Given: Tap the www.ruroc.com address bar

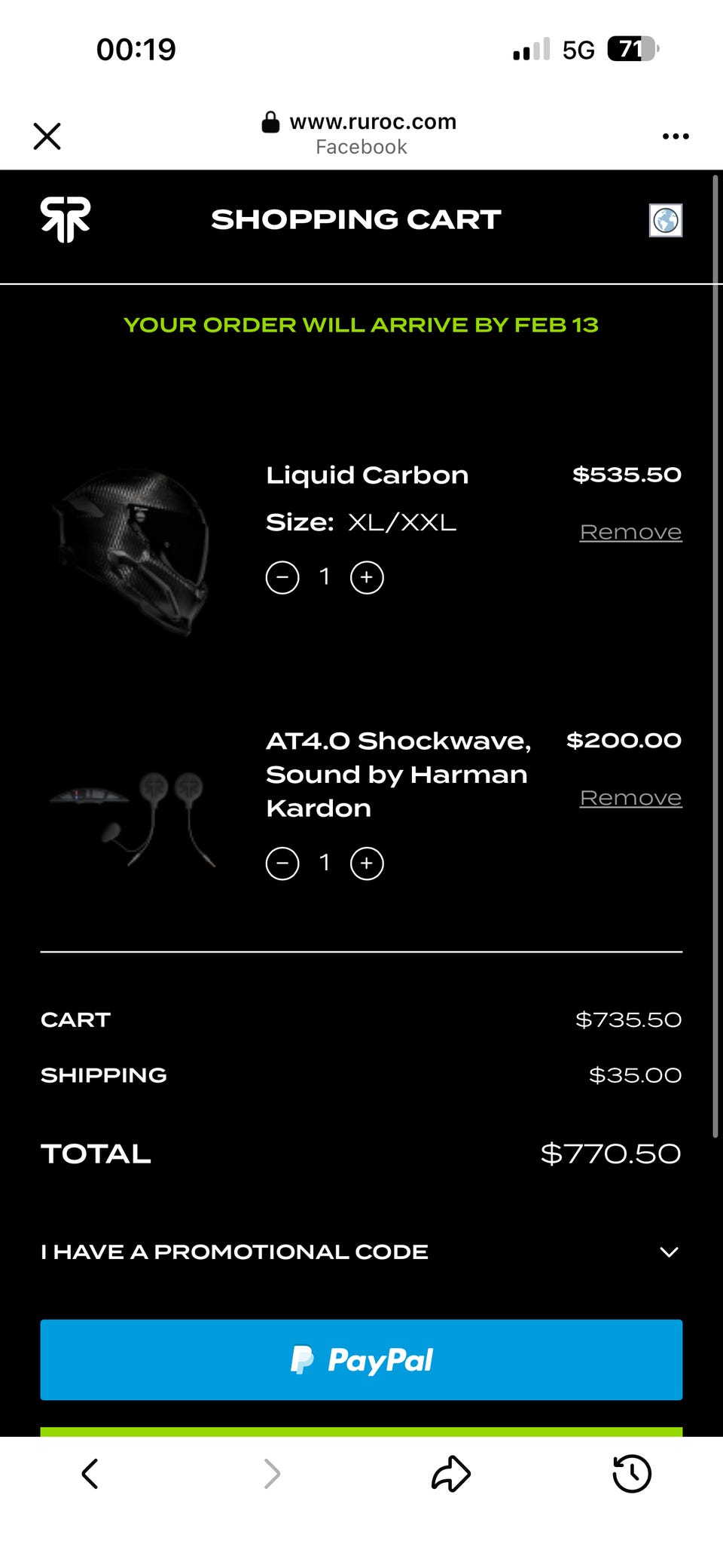Looking at the screenshot, I should tap(361, 133).
